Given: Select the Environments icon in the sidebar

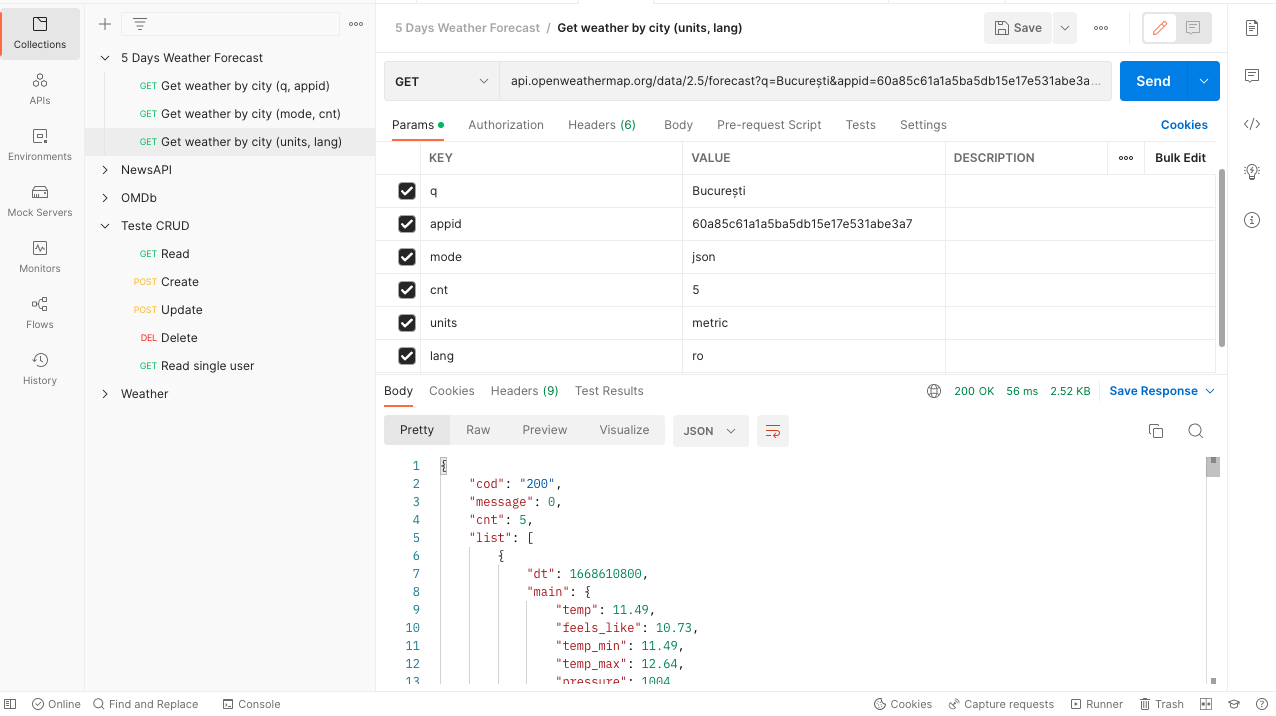Looking at the screenshot, I should 40,140.
